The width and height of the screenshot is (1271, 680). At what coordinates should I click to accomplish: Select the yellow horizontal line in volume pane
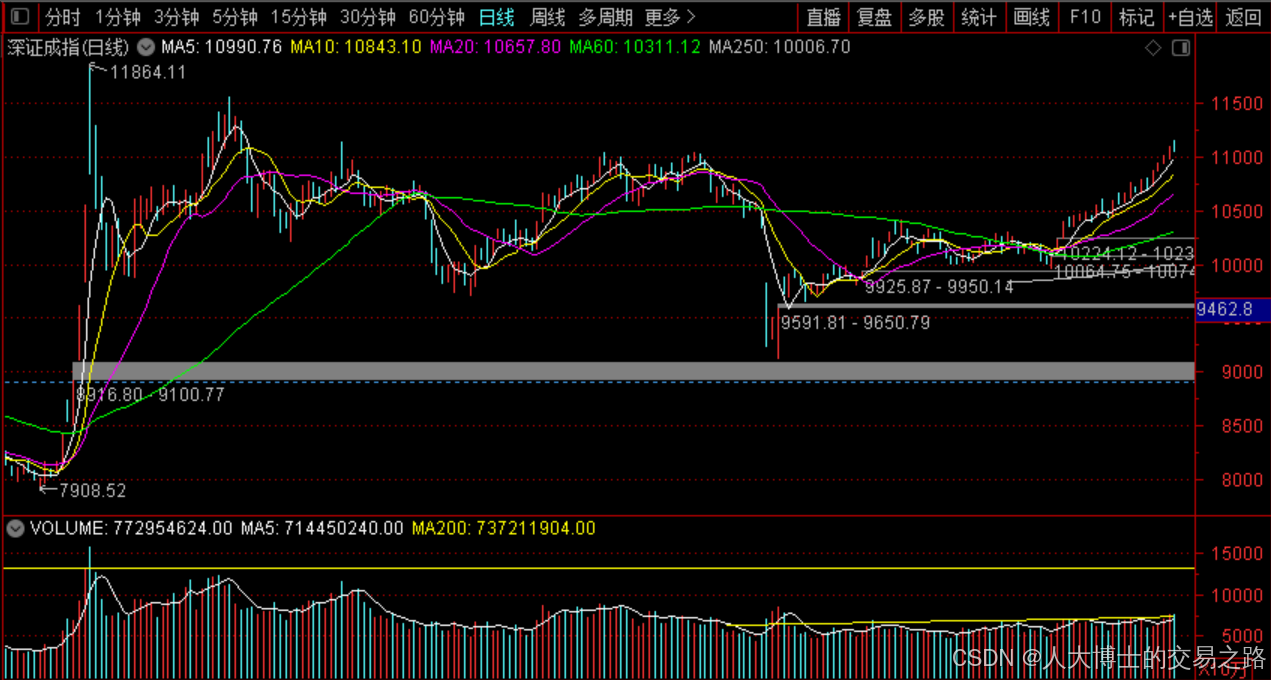(598, 568)
